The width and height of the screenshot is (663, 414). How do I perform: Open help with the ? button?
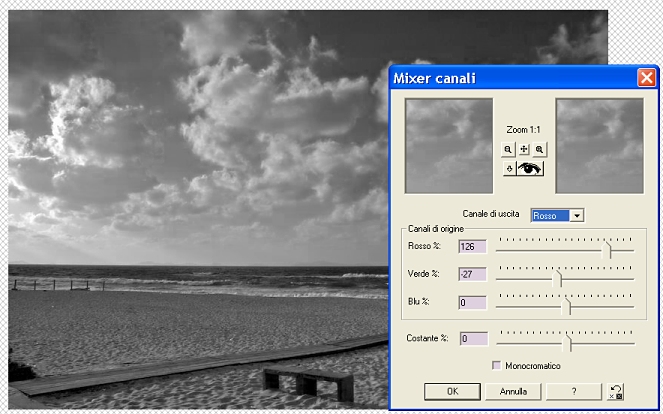coord(573,391)
